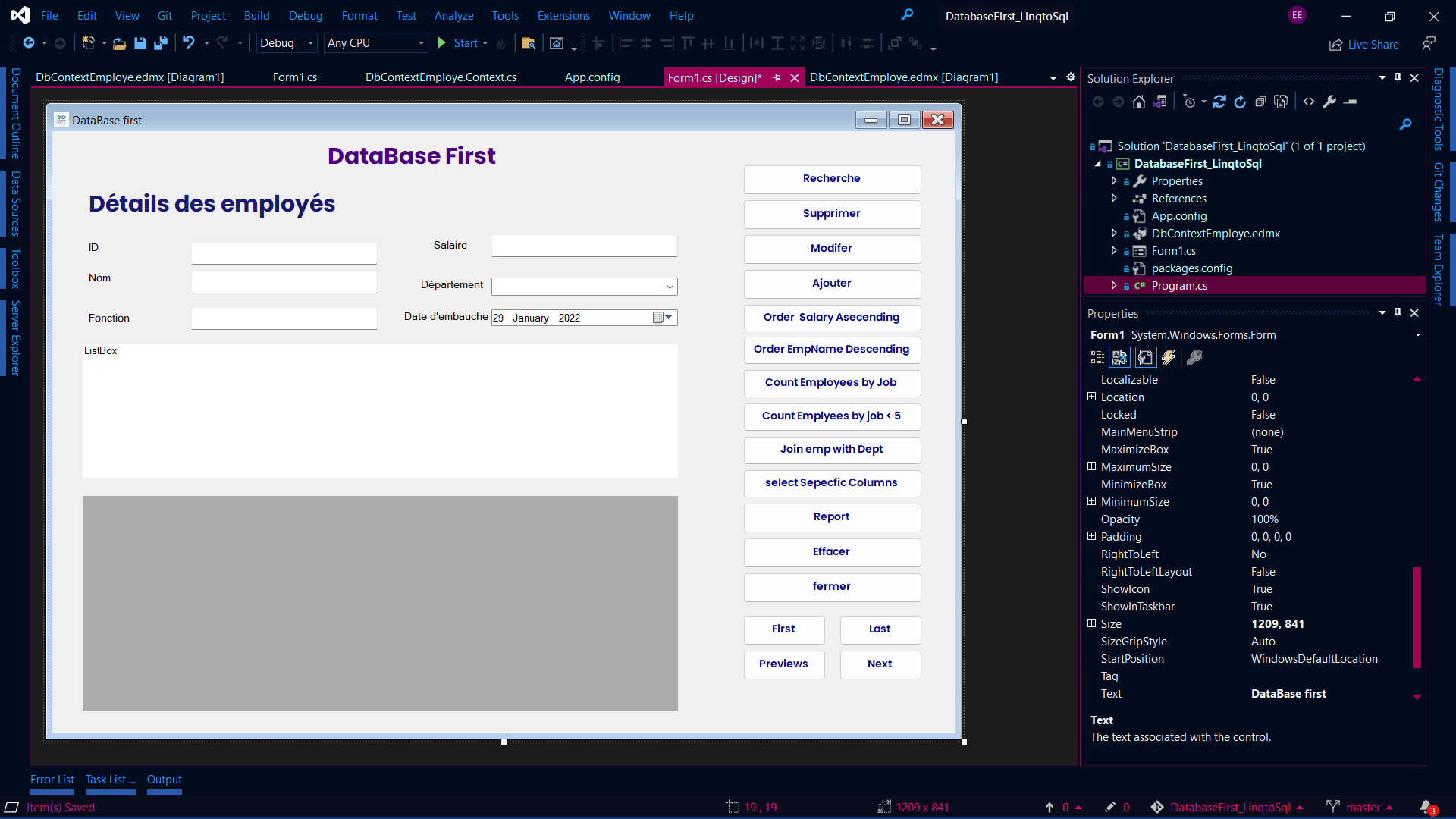Click Collapse All icon in Solution Explorer
This screenshot has width=1456, height=819.
pyautogui.click(x=1260, y=102)
